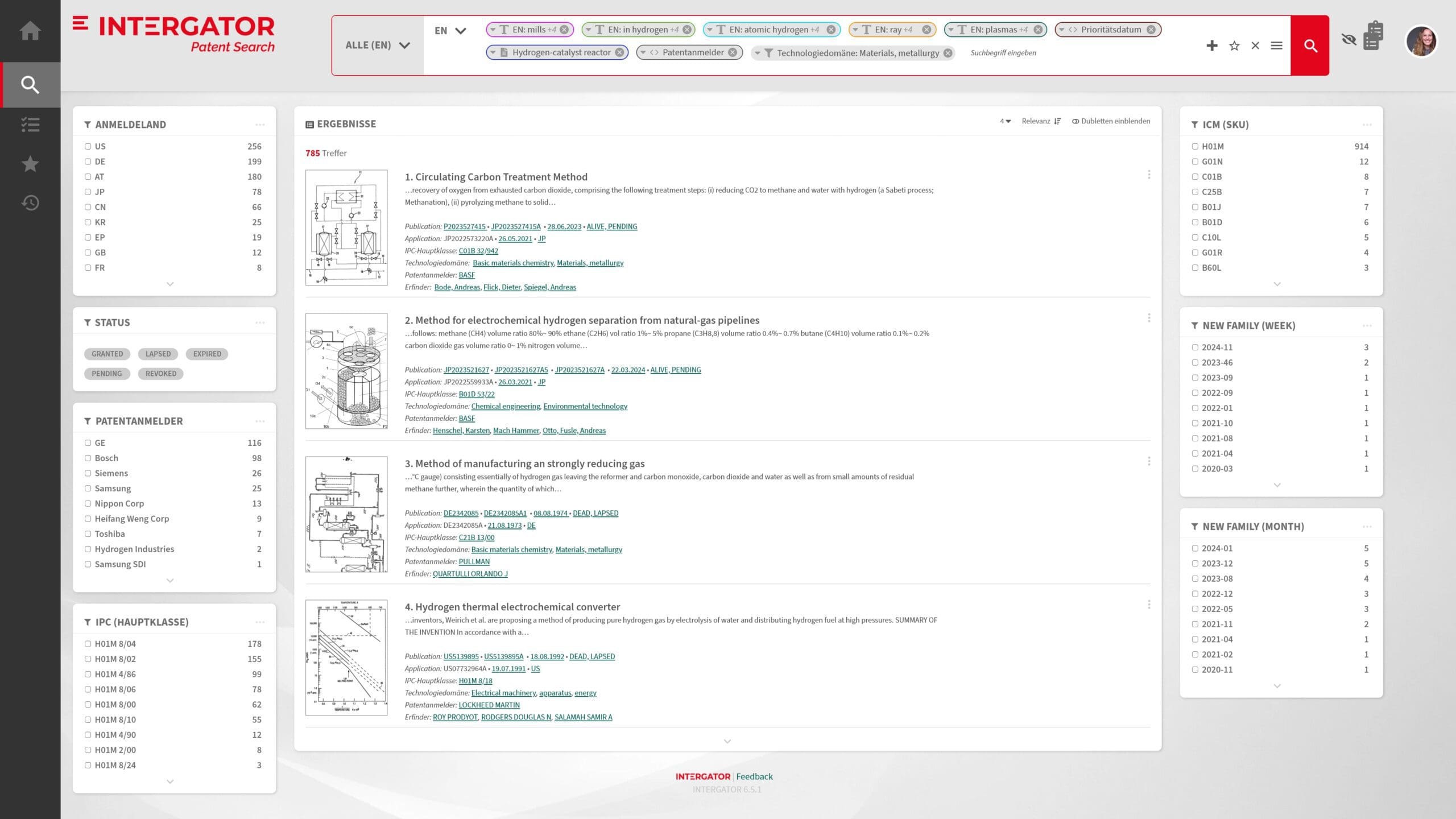1456x819 pixels.
Task: Check H01M 8/04 IPC class
Action: 88,644
